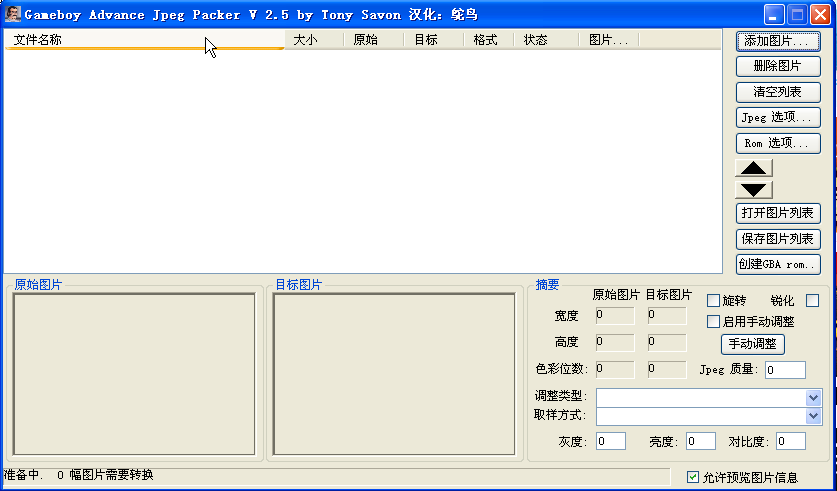The height and width of the screenshot is (491, 837).
Task: Expand the 取样方式 dropdown
Action: tap(813, 416)
